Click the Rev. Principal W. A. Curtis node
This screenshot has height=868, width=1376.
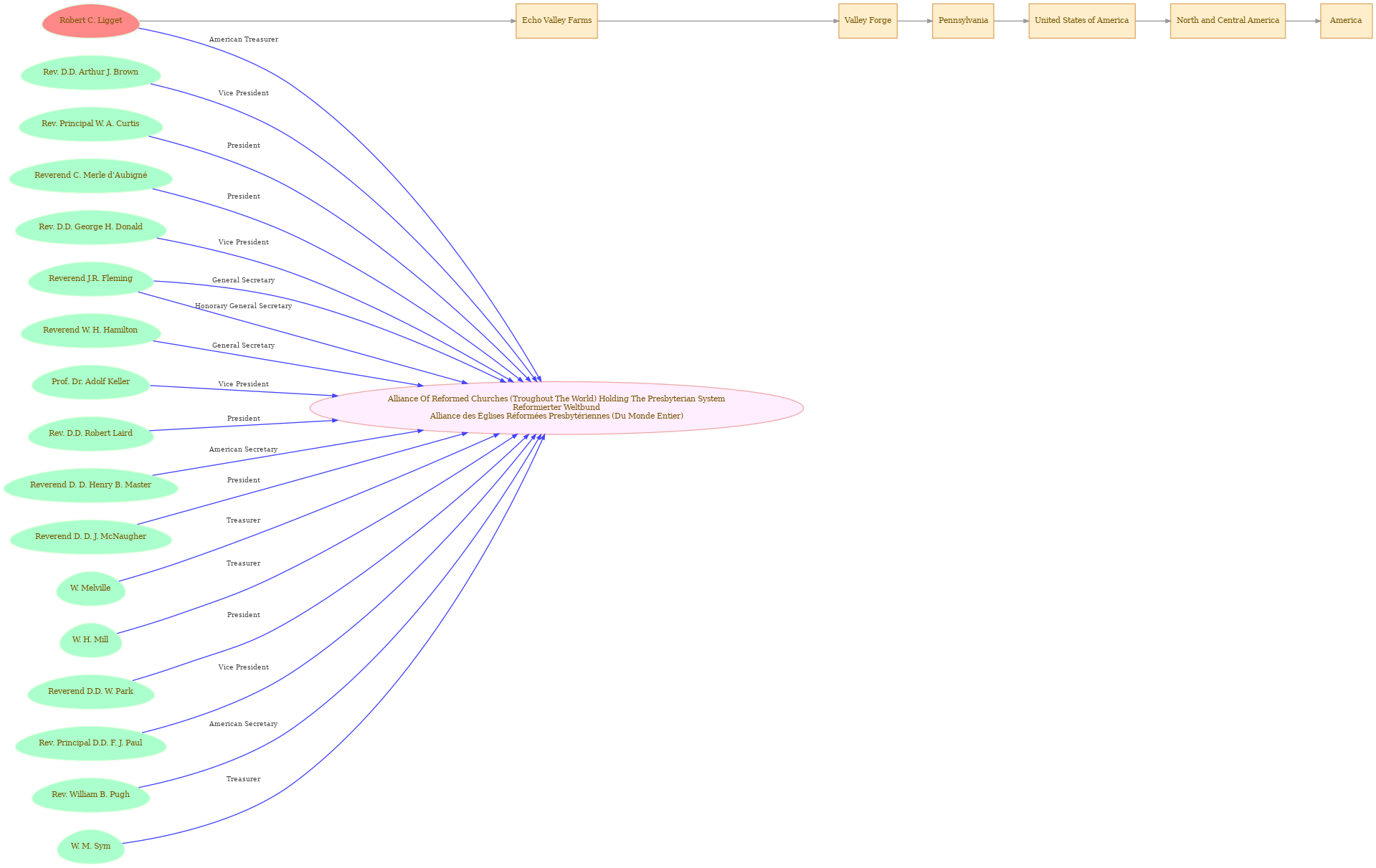(x=91, y=124)
